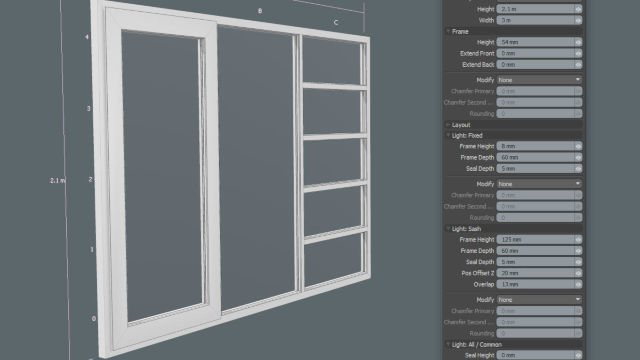Click the 'Extend Front' label
The image size is (640, 360).
pos(477,53)
